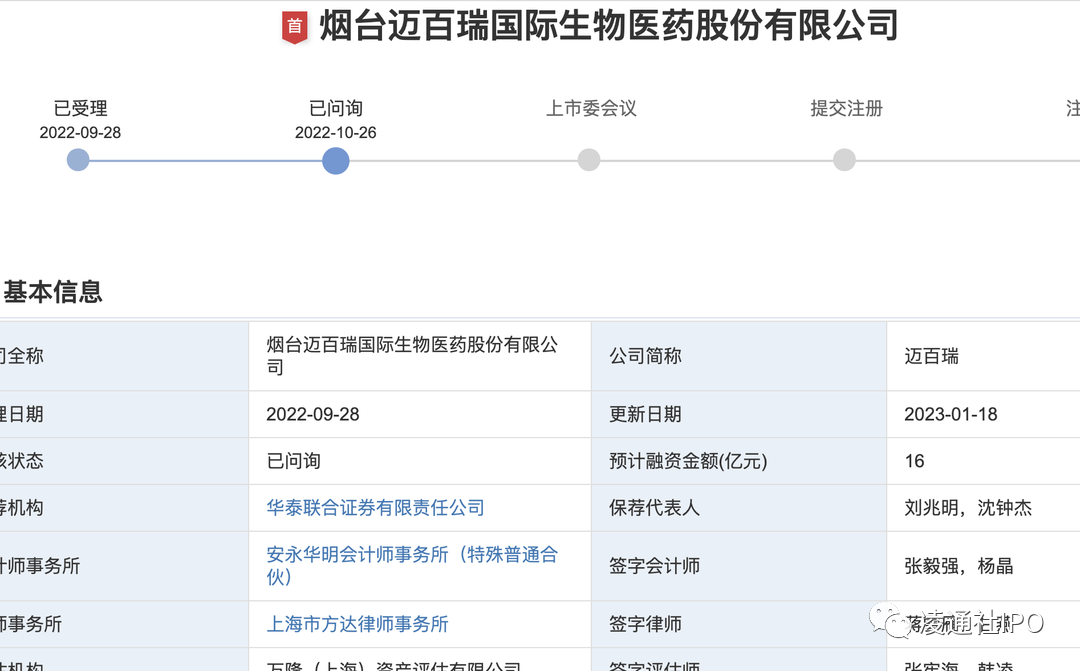
Task: Click the 上市委会议 stage label
Action: 591,108
